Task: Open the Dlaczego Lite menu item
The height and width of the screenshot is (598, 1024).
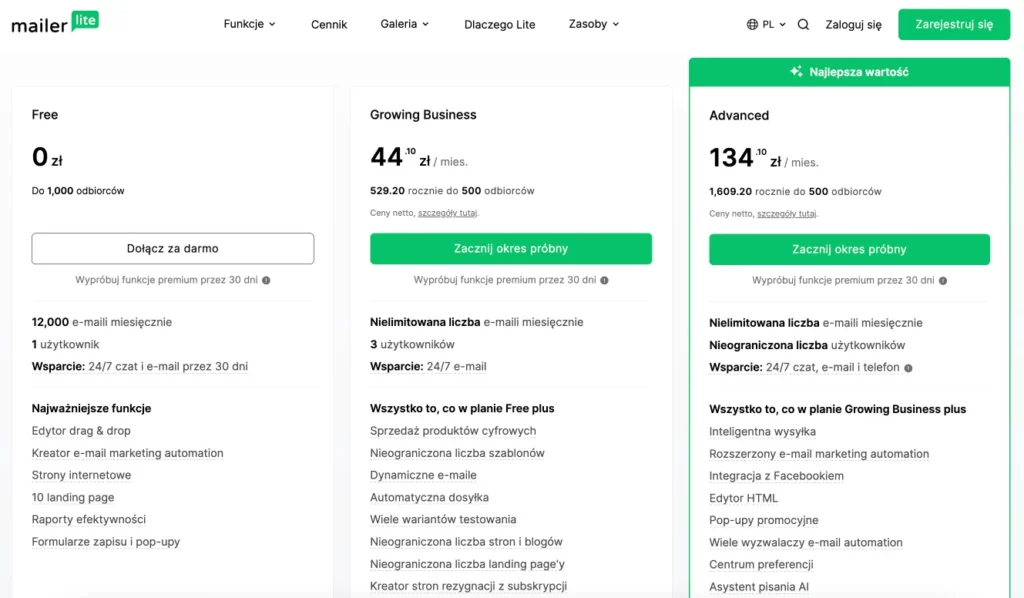Action: coord(500,25)
